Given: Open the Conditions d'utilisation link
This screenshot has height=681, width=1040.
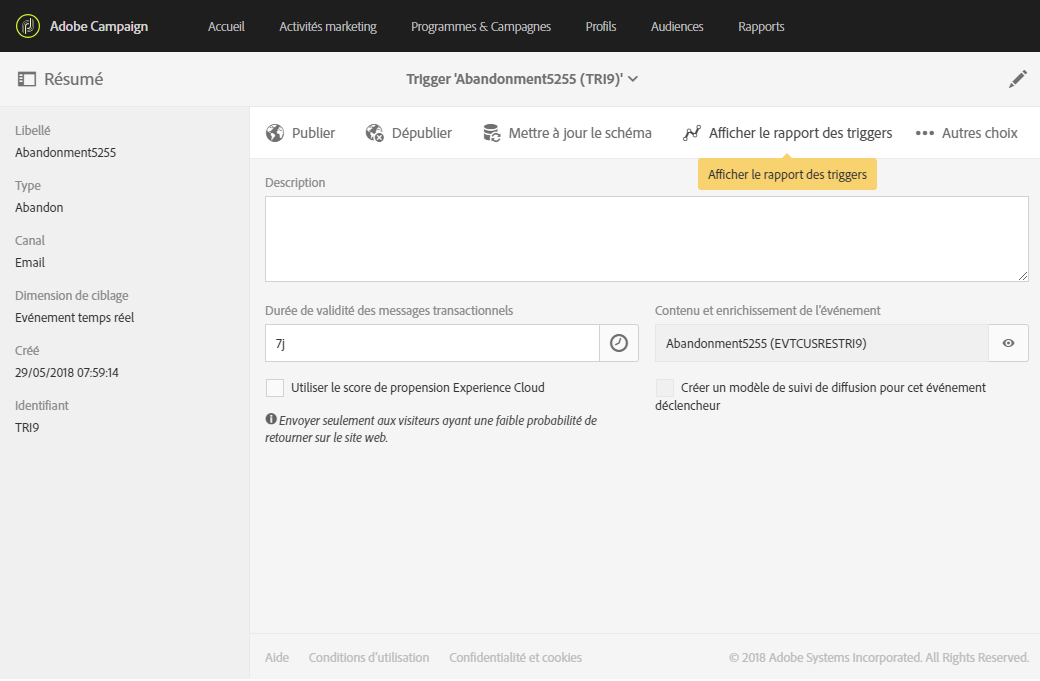Looking at the screenshot, I should (x=369, y=658).
